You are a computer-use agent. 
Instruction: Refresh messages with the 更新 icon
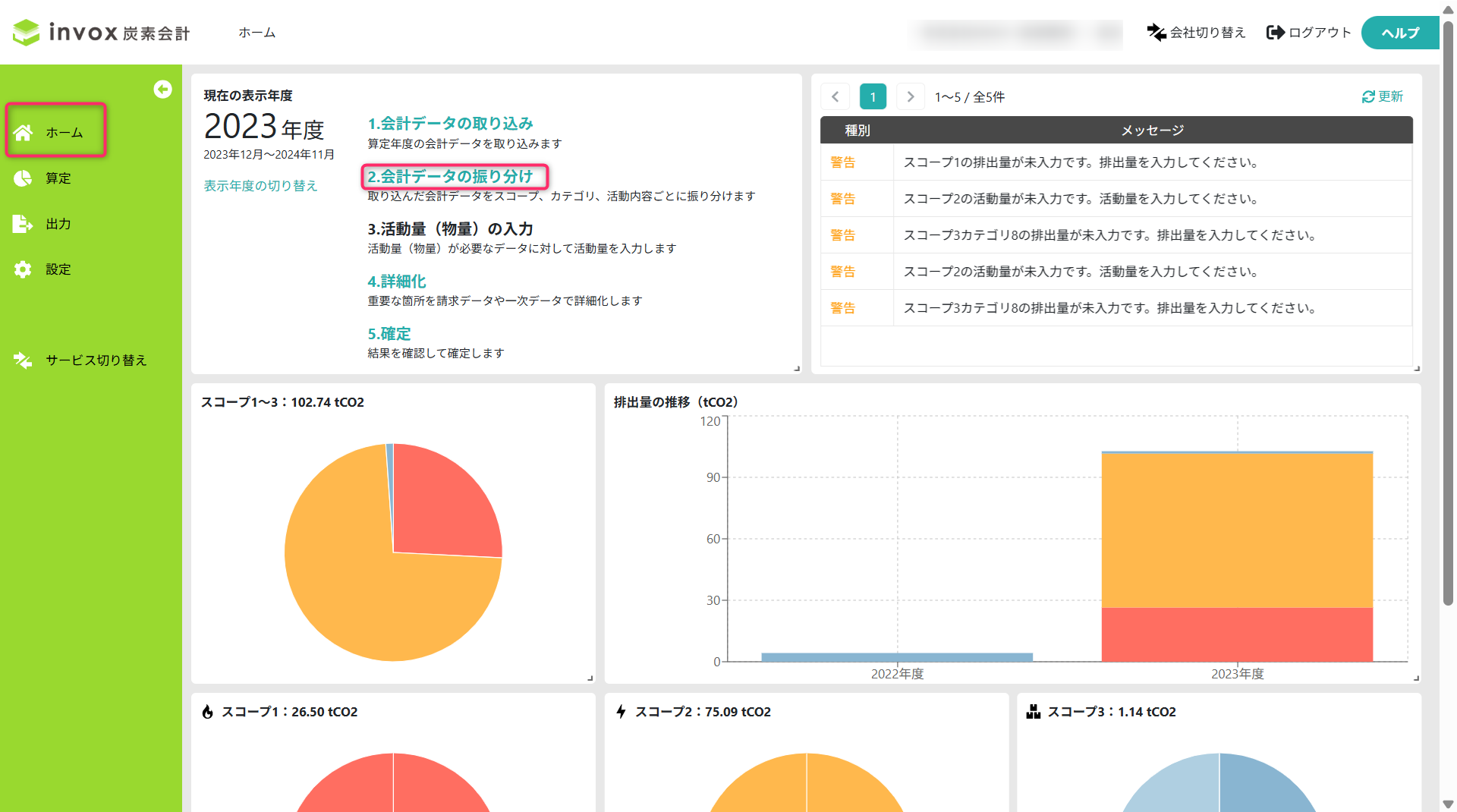[x=1368, y=96]
